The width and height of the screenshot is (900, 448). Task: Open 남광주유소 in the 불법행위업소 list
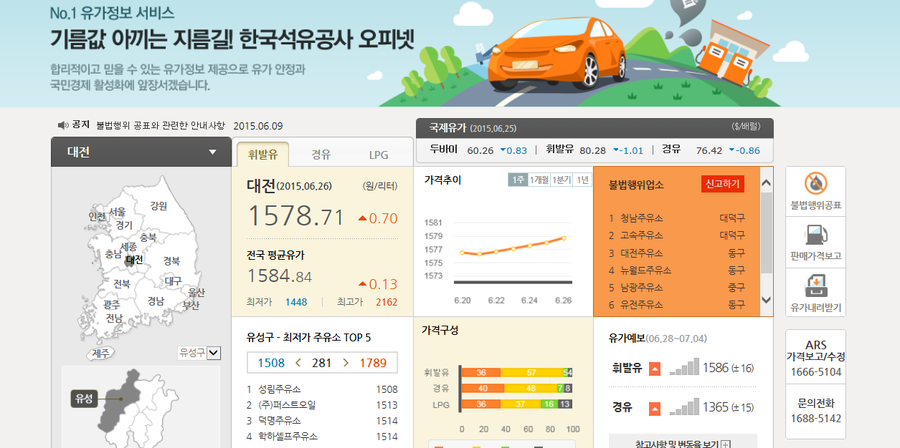point(641,287)
